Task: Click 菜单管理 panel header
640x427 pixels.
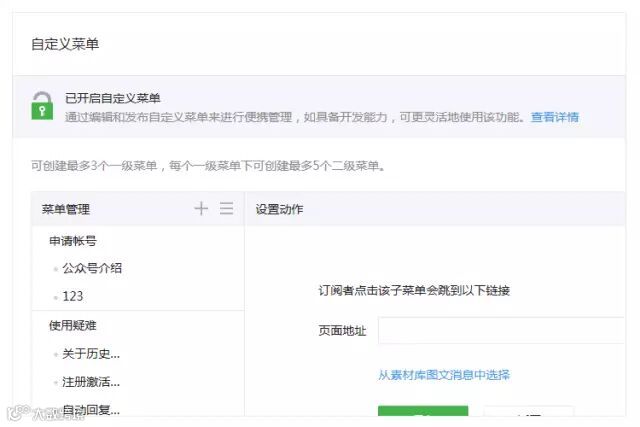Action: [66, 209]
